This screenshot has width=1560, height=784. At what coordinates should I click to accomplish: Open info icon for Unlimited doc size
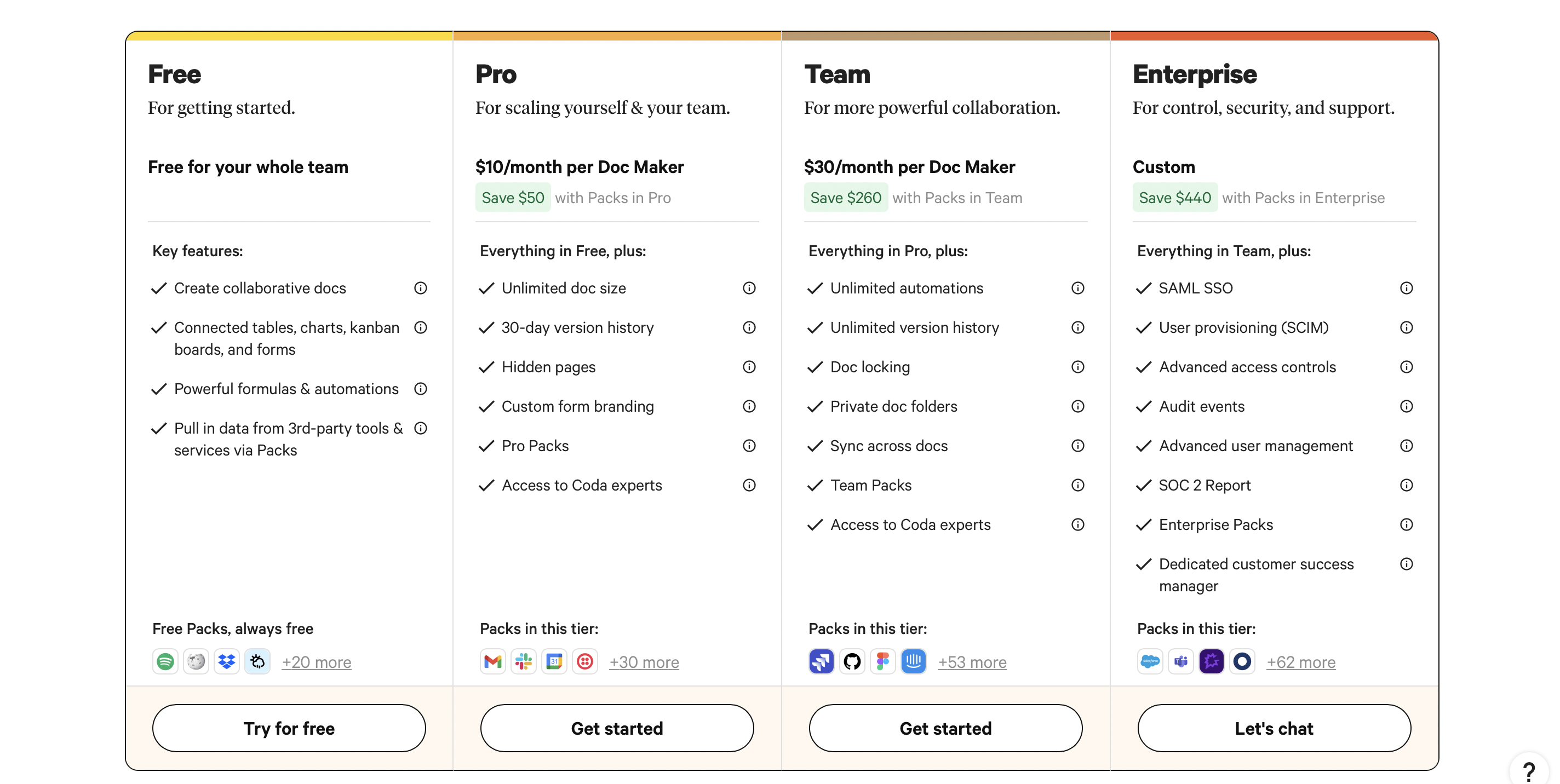(x=749, y=288)
